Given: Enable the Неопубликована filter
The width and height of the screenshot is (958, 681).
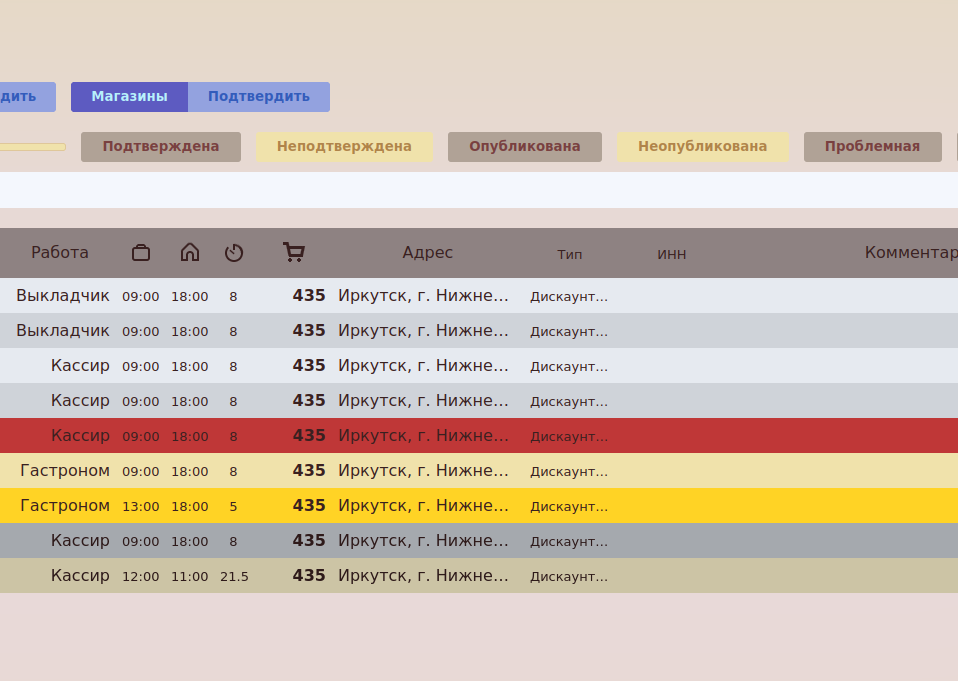Looking at the screenshot, I should [702, 147].
